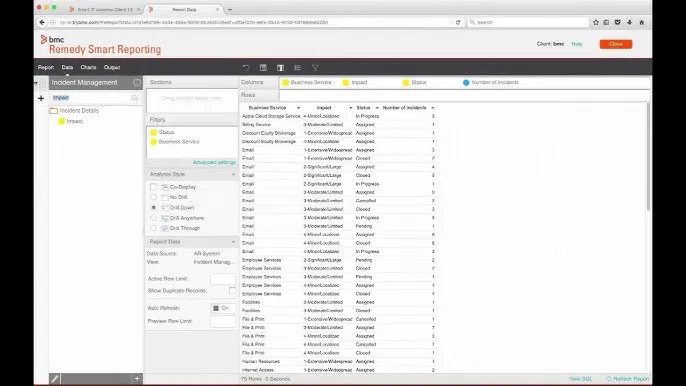The width and height of the screenshot is (686, 386).
Task: Click the Refresh Report link
Action: (631, 379)
